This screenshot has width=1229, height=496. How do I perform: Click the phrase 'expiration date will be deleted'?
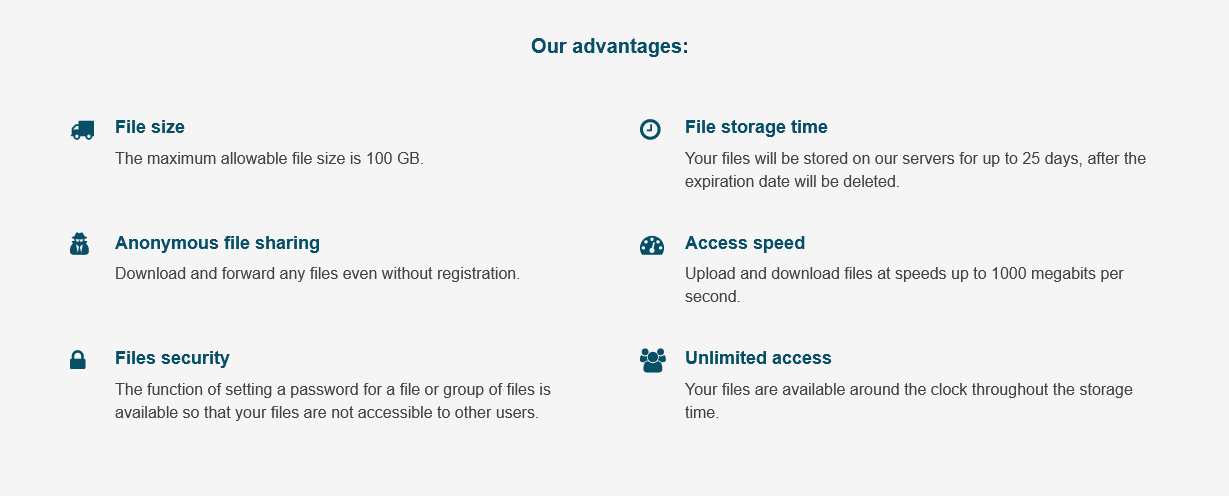pyautogui.click(x=792, y=182)
